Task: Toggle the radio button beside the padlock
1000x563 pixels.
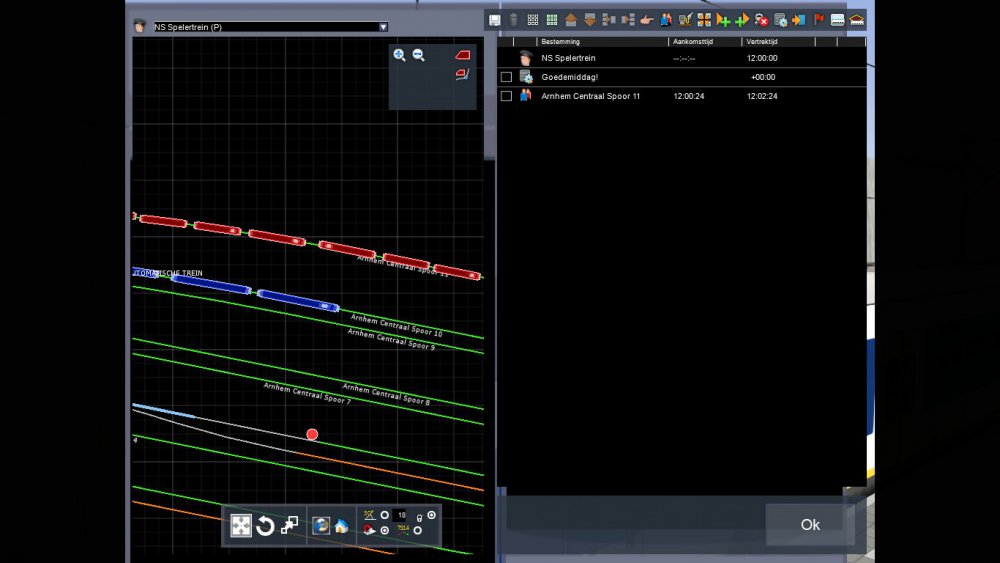Action: [432, 515]
